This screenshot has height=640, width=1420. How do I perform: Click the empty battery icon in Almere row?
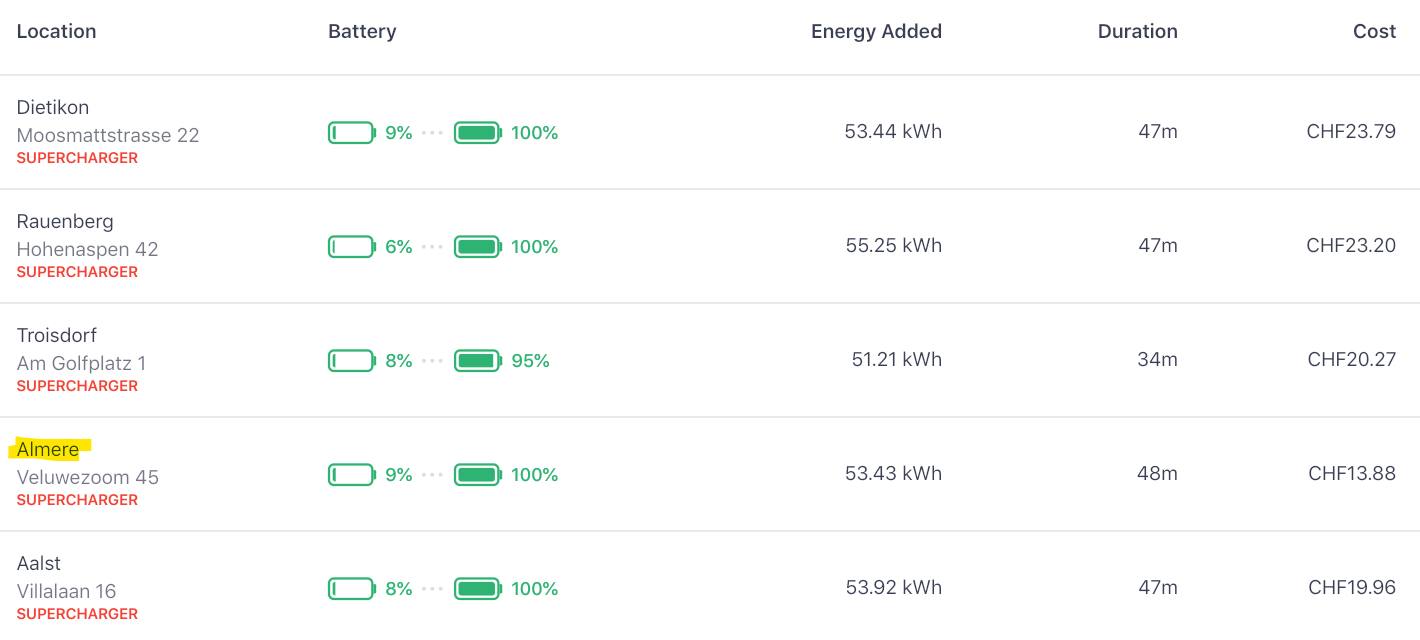tap(351, 475)
